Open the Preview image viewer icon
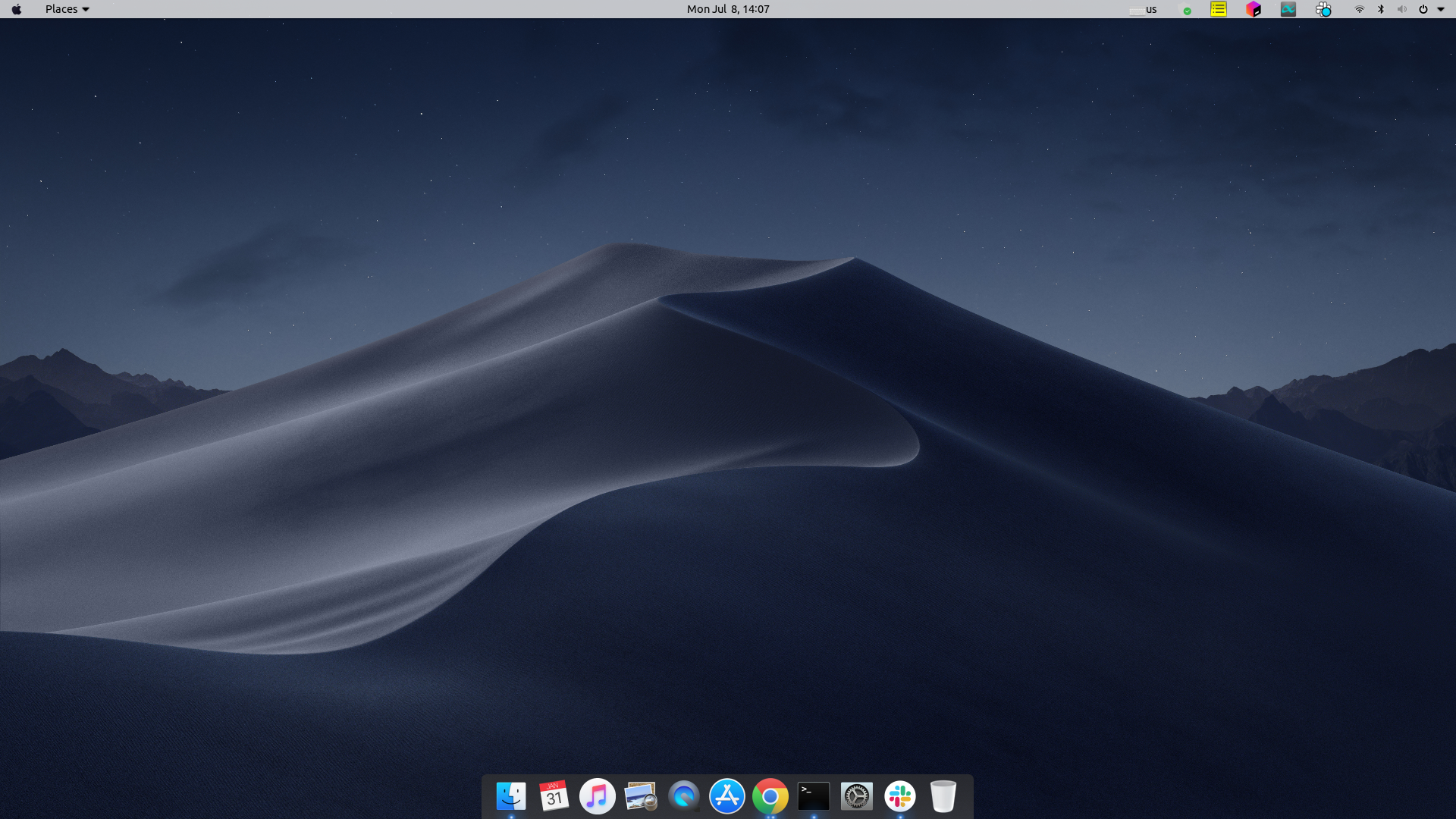The width and height of the screenshot is (1456, 819). coord(641,796)
